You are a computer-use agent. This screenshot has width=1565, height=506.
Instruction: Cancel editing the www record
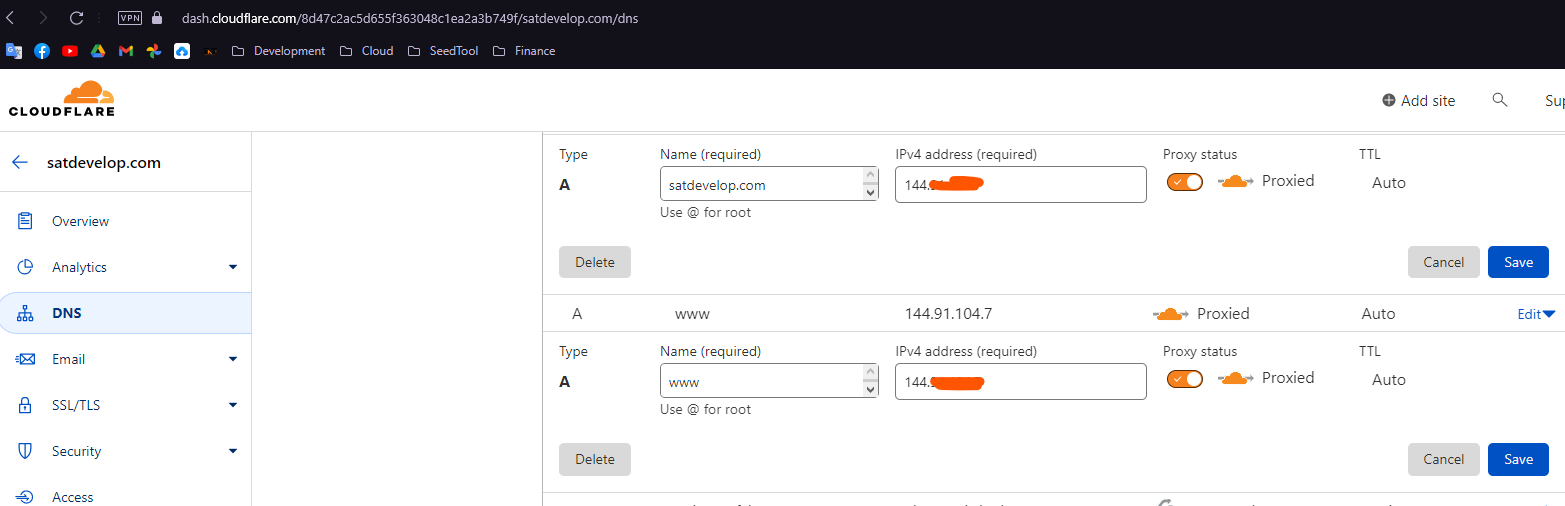[1443, 459]
